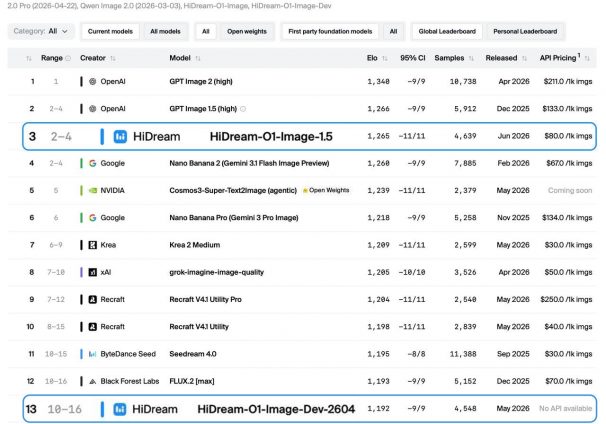Open Cosmos3-Super-Text2Image (agentic) model

point(233,191)
